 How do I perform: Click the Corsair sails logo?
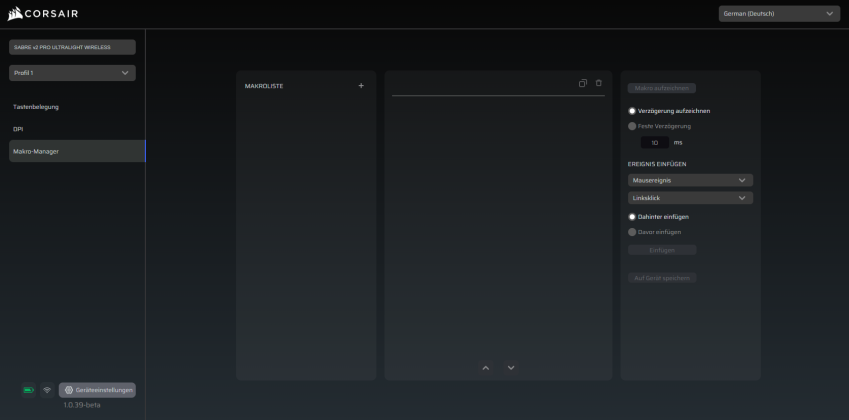tap(15, 14)
